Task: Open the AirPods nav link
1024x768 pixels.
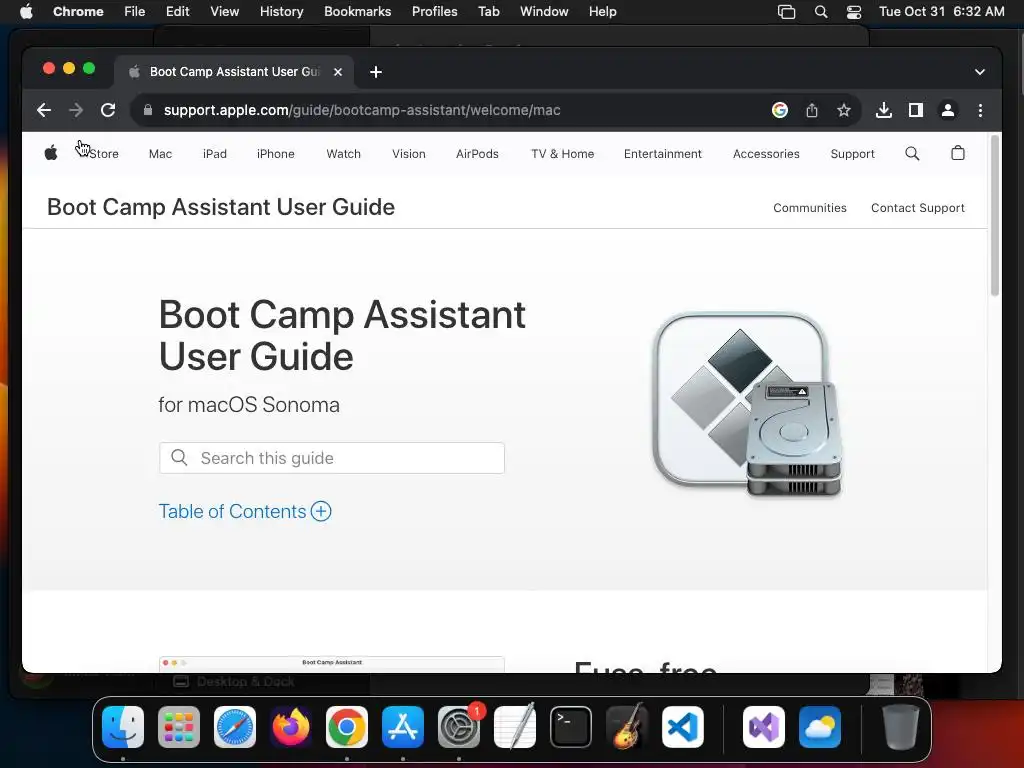Action: [477, 154]
